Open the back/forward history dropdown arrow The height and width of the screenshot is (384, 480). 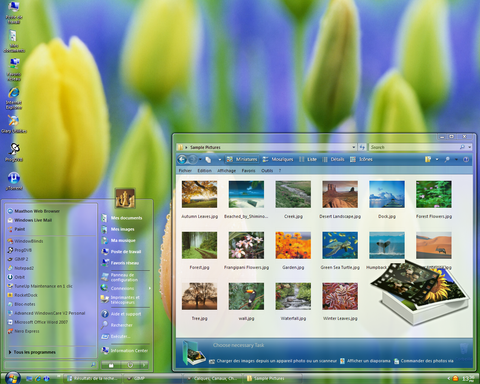click(x=200, y=160)
